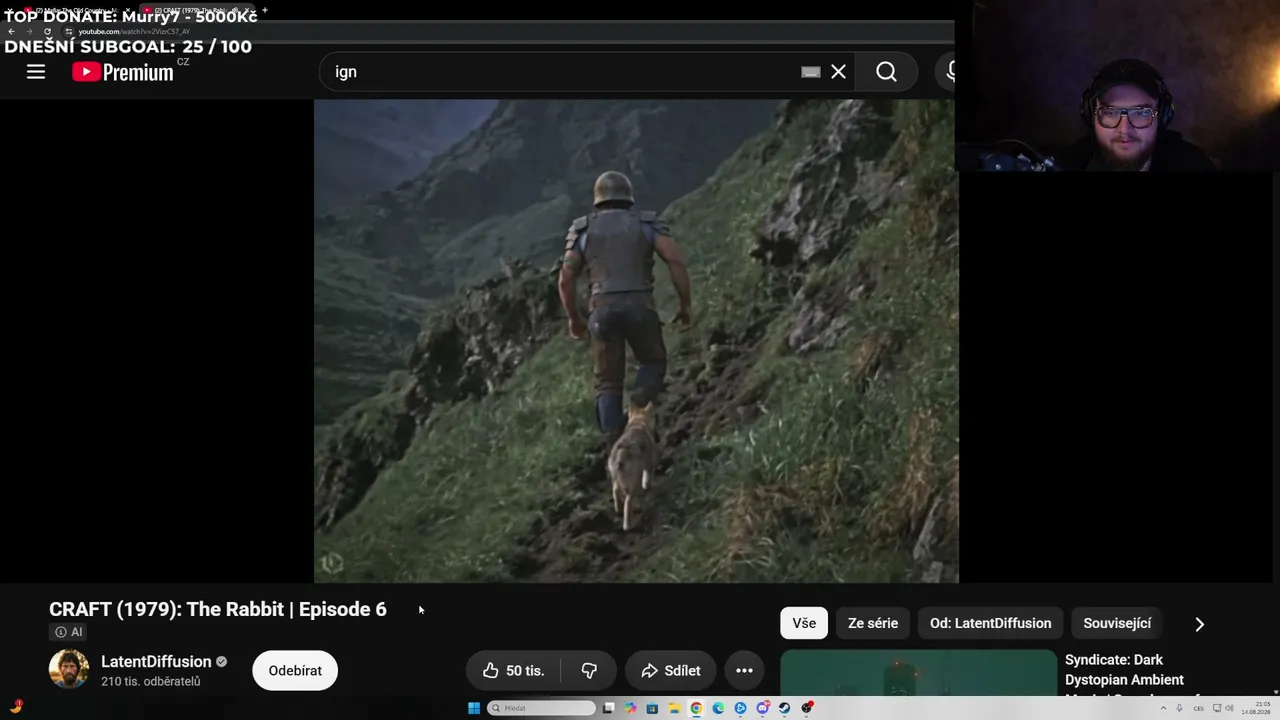Open the LatentDiffusion channel avatar
This screenshot has height=720, width=1280.
(x=69, y=670)
